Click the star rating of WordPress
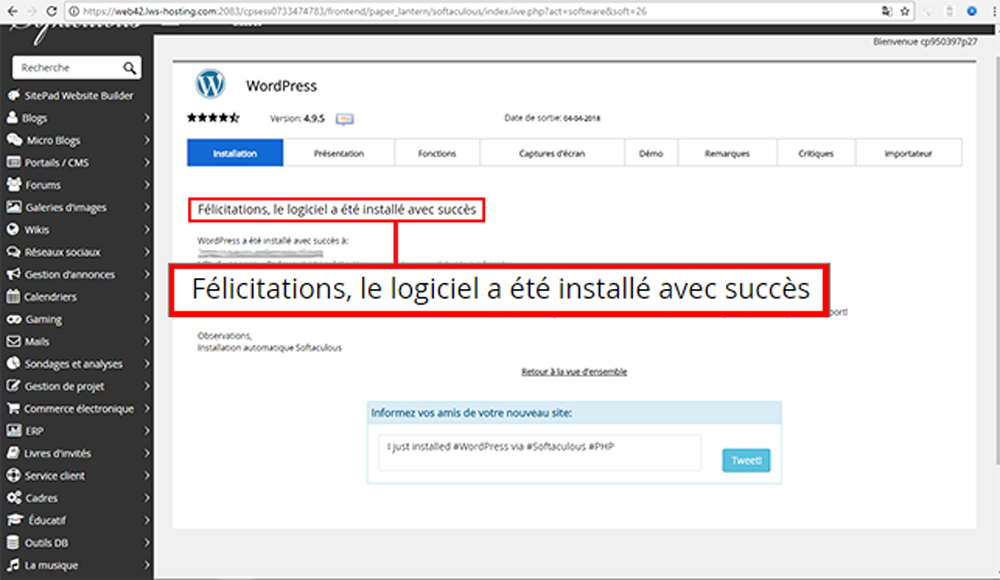The height and width of the screenshot is (580, 1000). click(x=213, y=117)
